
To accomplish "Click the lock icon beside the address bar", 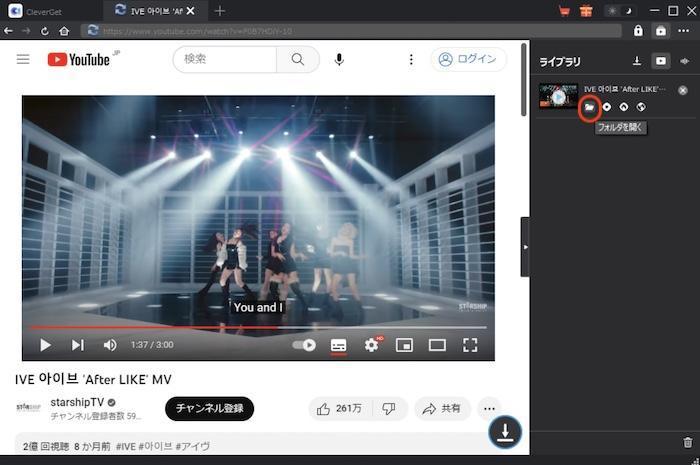I will pyautogui.click(x=638, y=31).
